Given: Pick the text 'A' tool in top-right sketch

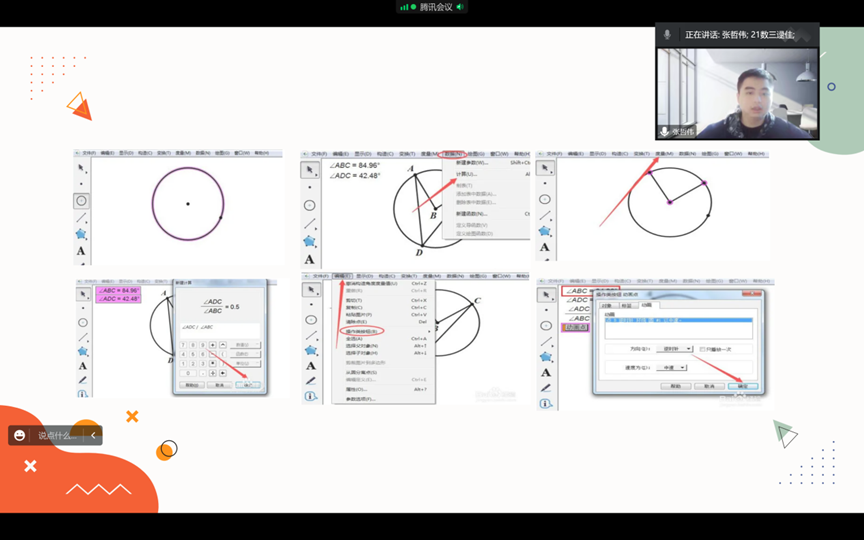Looking at the screenshot, I should [x=545, y=247].
